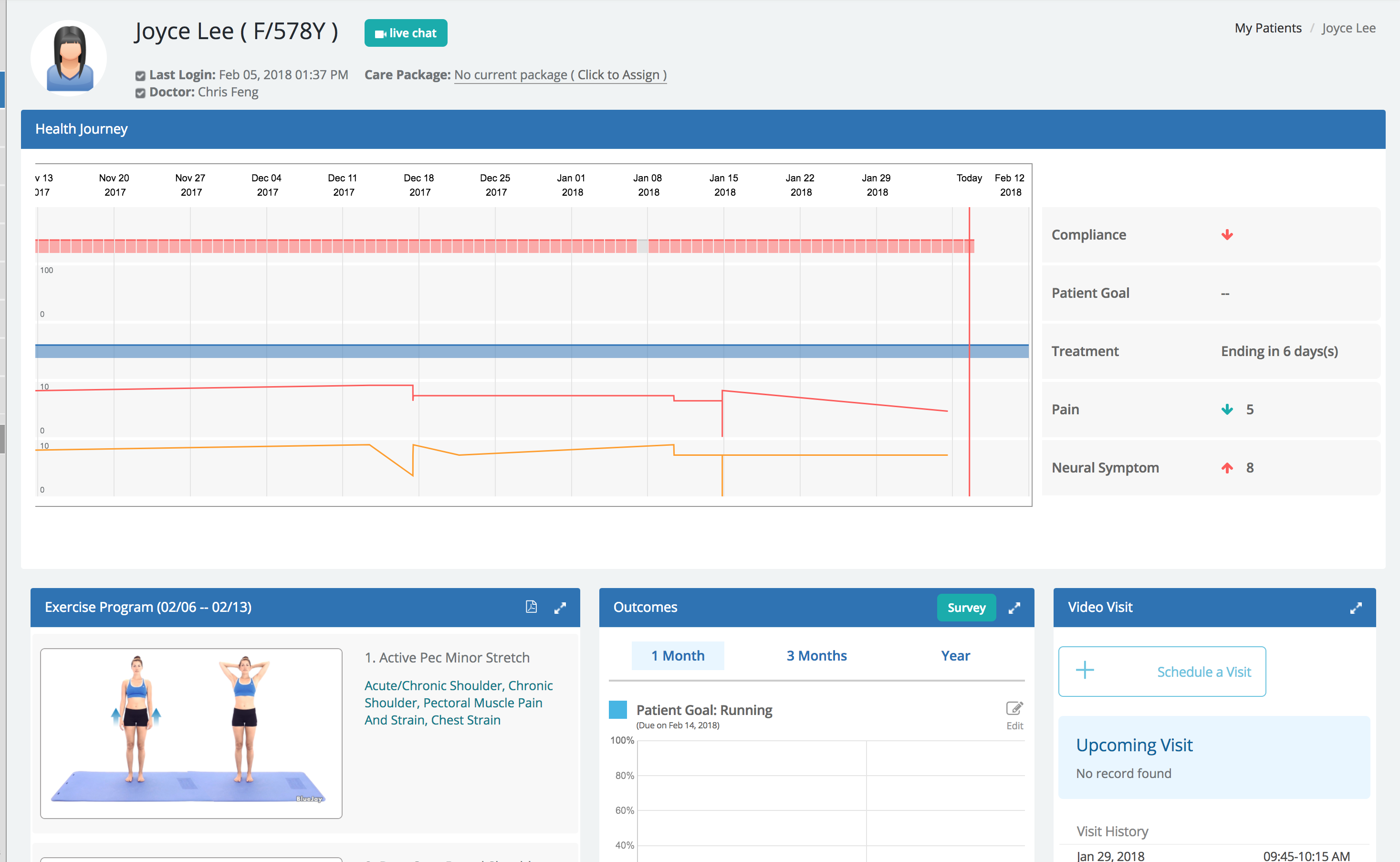The image size is (1400, 862).
Task: Click the red Neural Symptom up arrow
Action: click(x=1227, y=467)
